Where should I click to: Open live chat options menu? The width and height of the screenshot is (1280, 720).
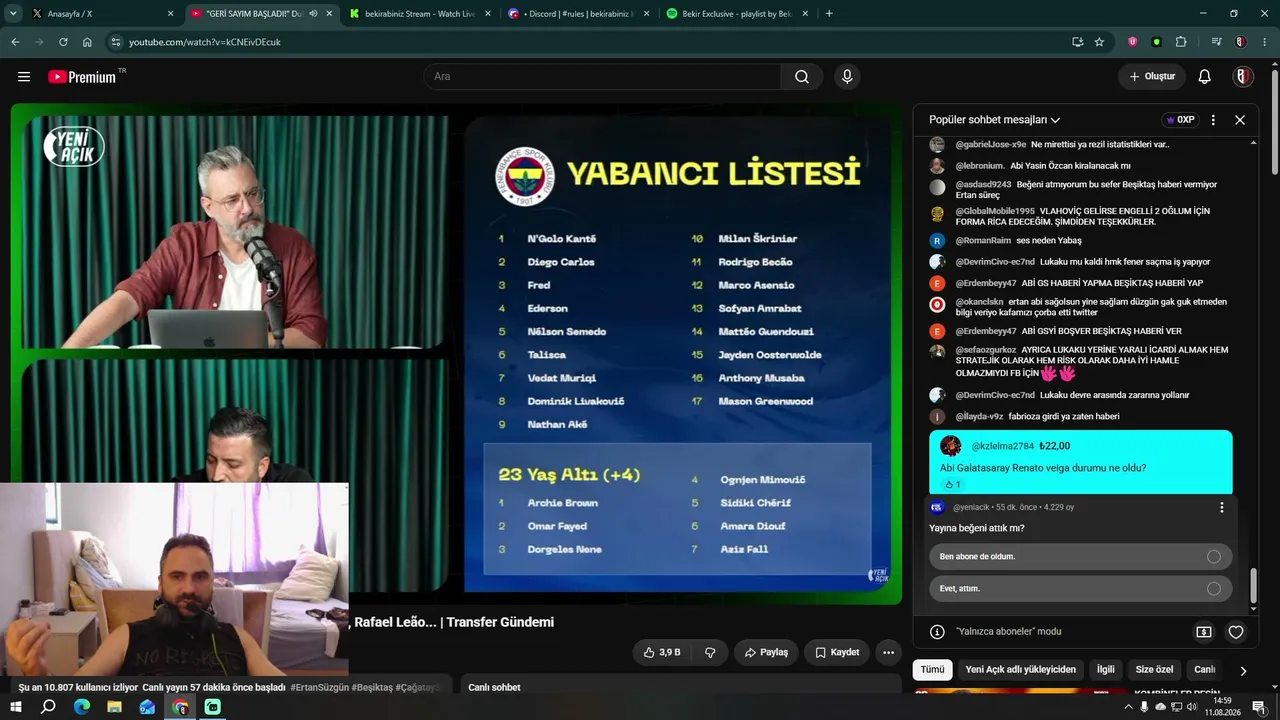1213,120
